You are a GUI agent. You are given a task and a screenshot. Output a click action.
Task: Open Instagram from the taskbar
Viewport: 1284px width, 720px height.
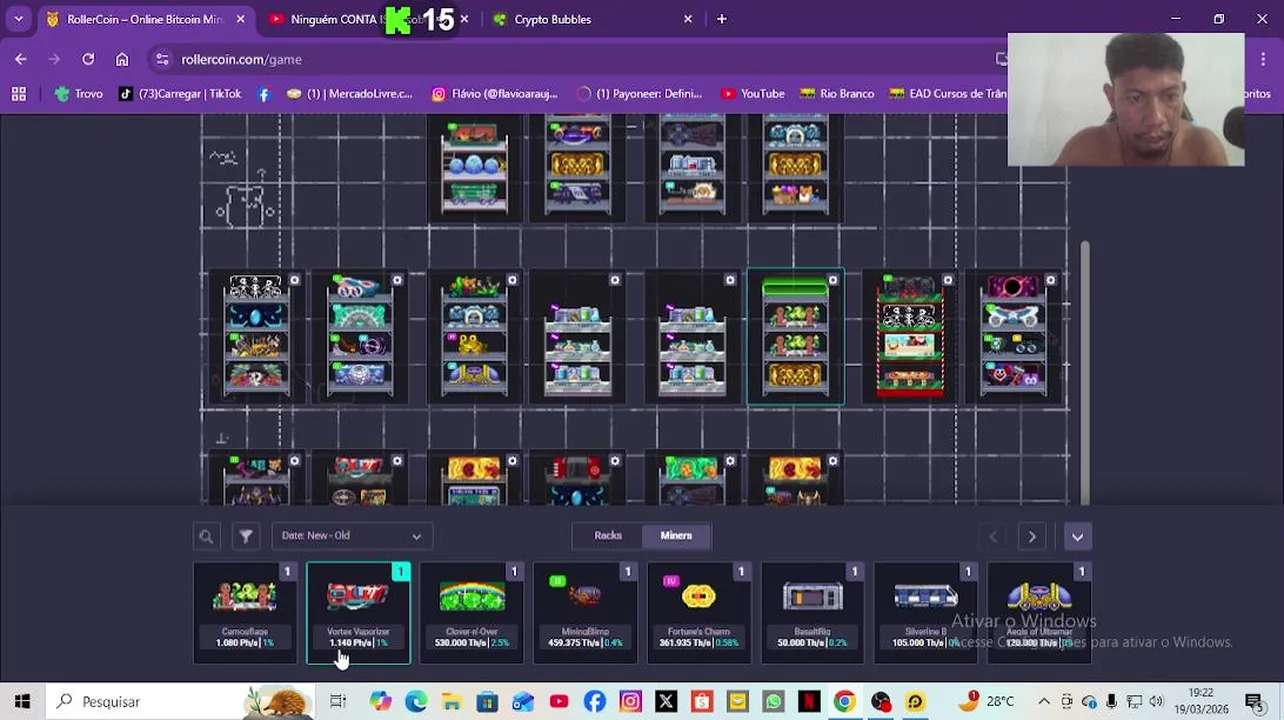630,701
